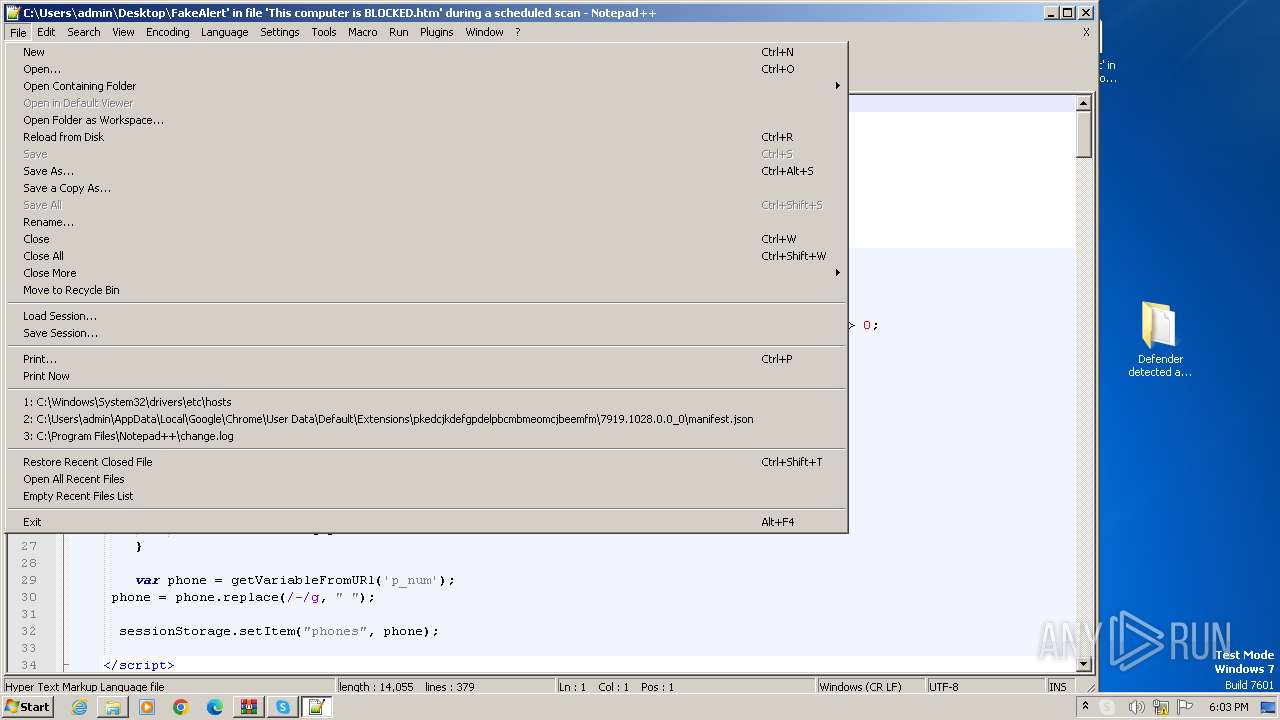Click the INS status indicator

pos(1058,687)
